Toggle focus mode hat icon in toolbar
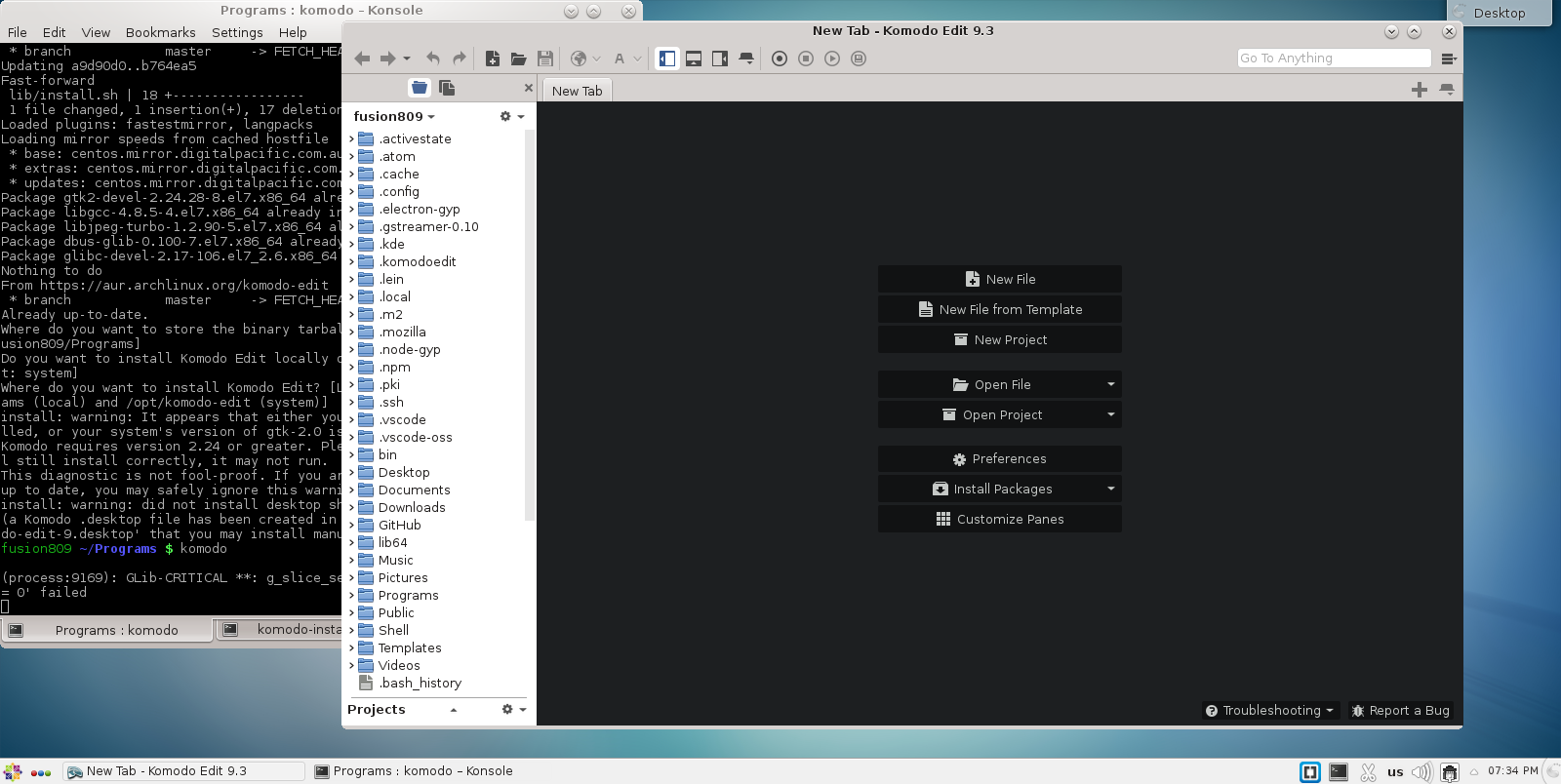Image resolution: width=1561 pixels, height=784 pixels. pyautogui.click(x=746, y=59)
